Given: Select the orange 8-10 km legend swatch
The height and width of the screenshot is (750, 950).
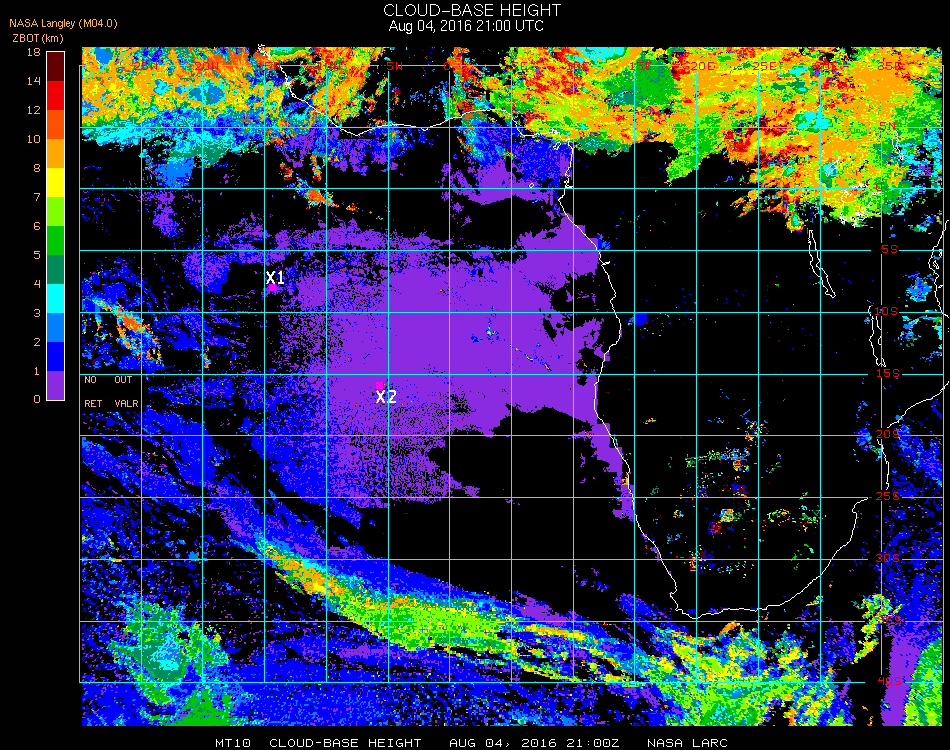Looking at the screenshot, I should [x=55, y=153].
